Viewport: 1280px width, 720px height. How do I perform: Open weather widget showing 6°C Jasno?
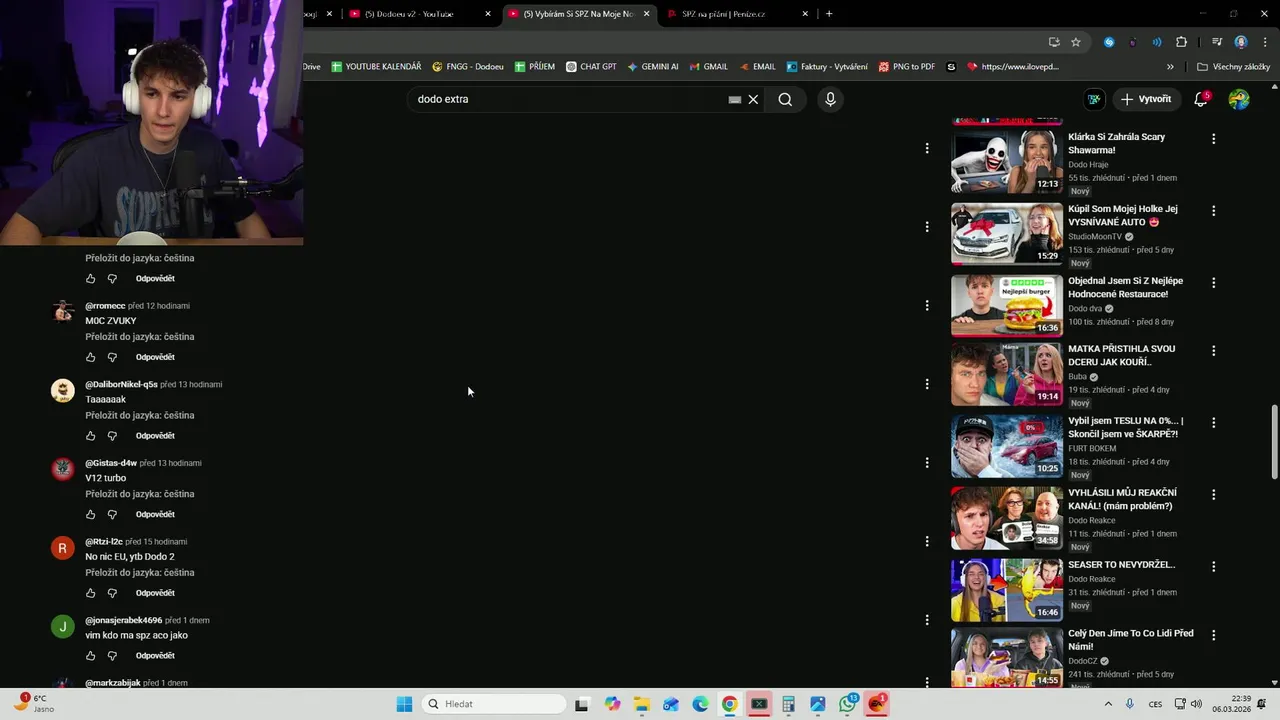click(x=32, y=704)
